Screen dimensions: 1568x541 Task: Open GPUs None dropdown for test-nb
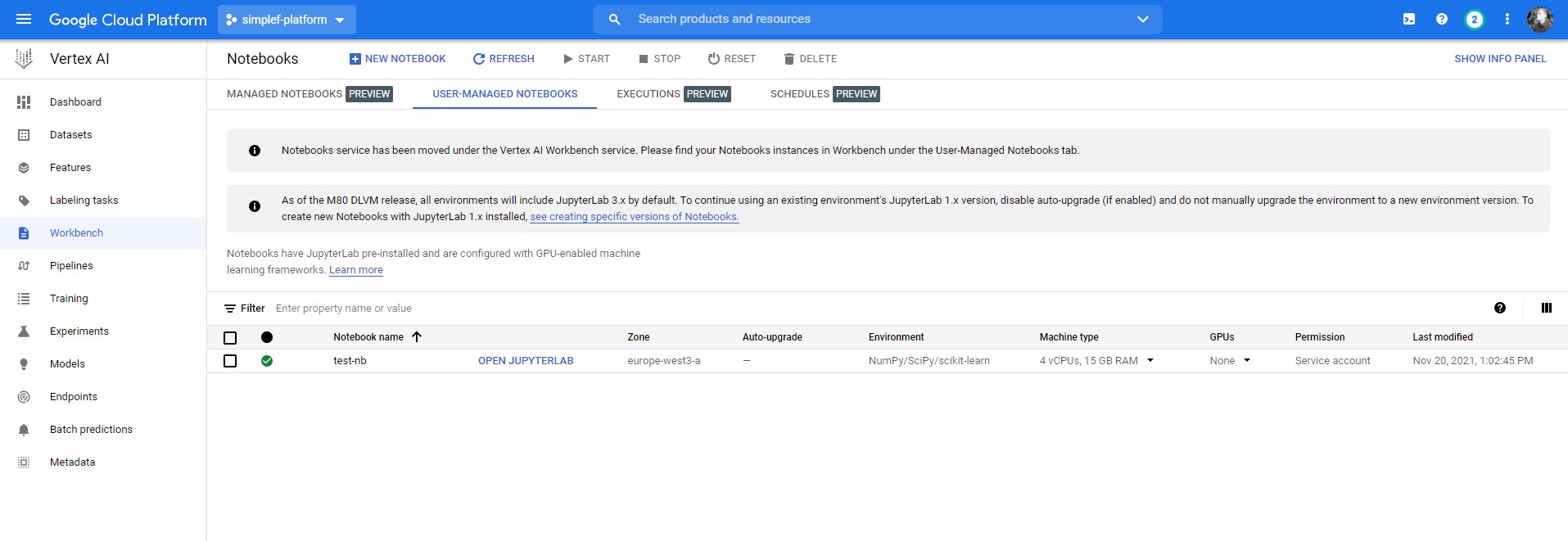pyautogui.click(x=1246, y=360)
